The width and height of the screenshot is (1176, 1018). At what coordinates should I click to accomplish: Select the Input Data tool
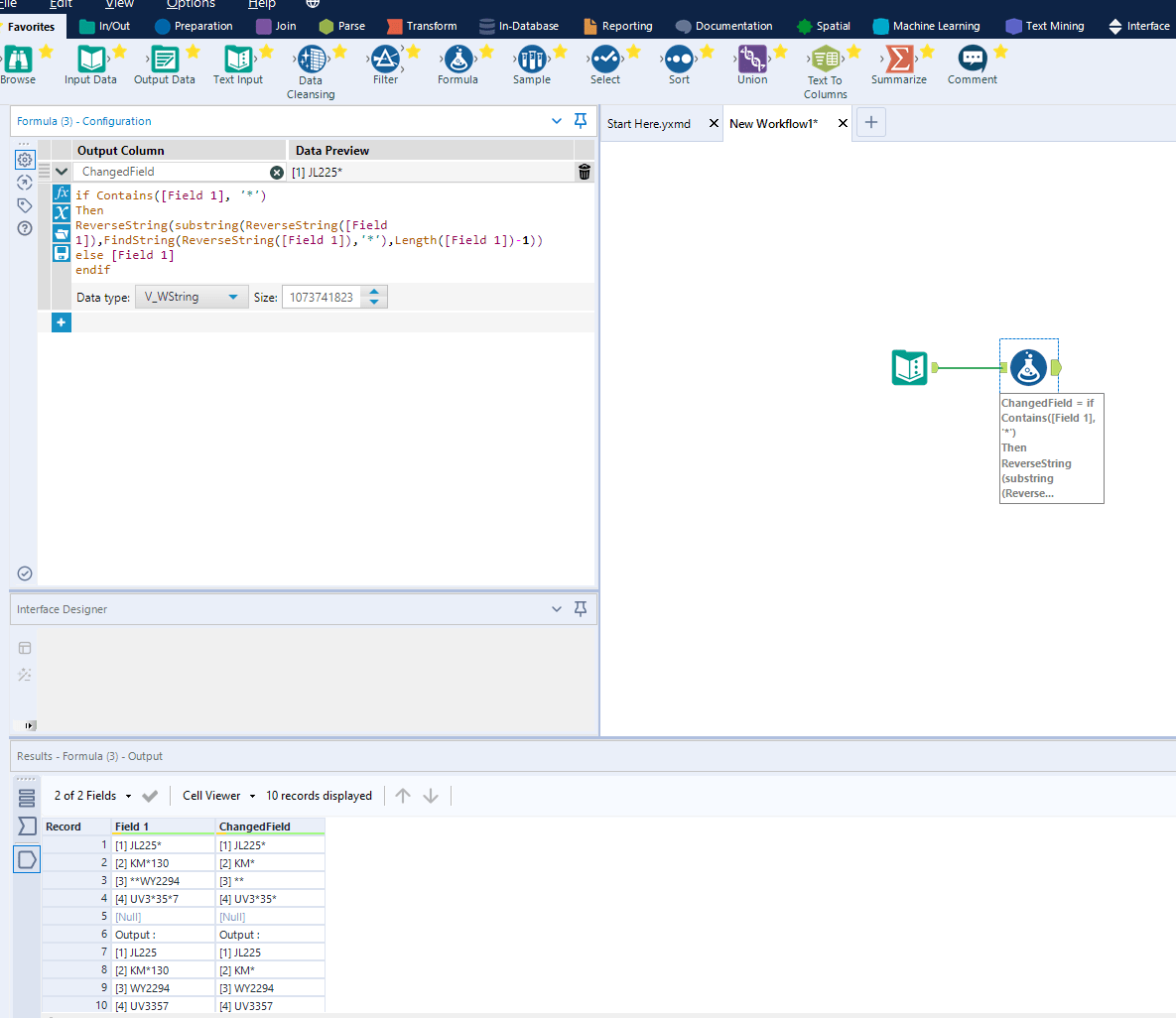point(89,62)
